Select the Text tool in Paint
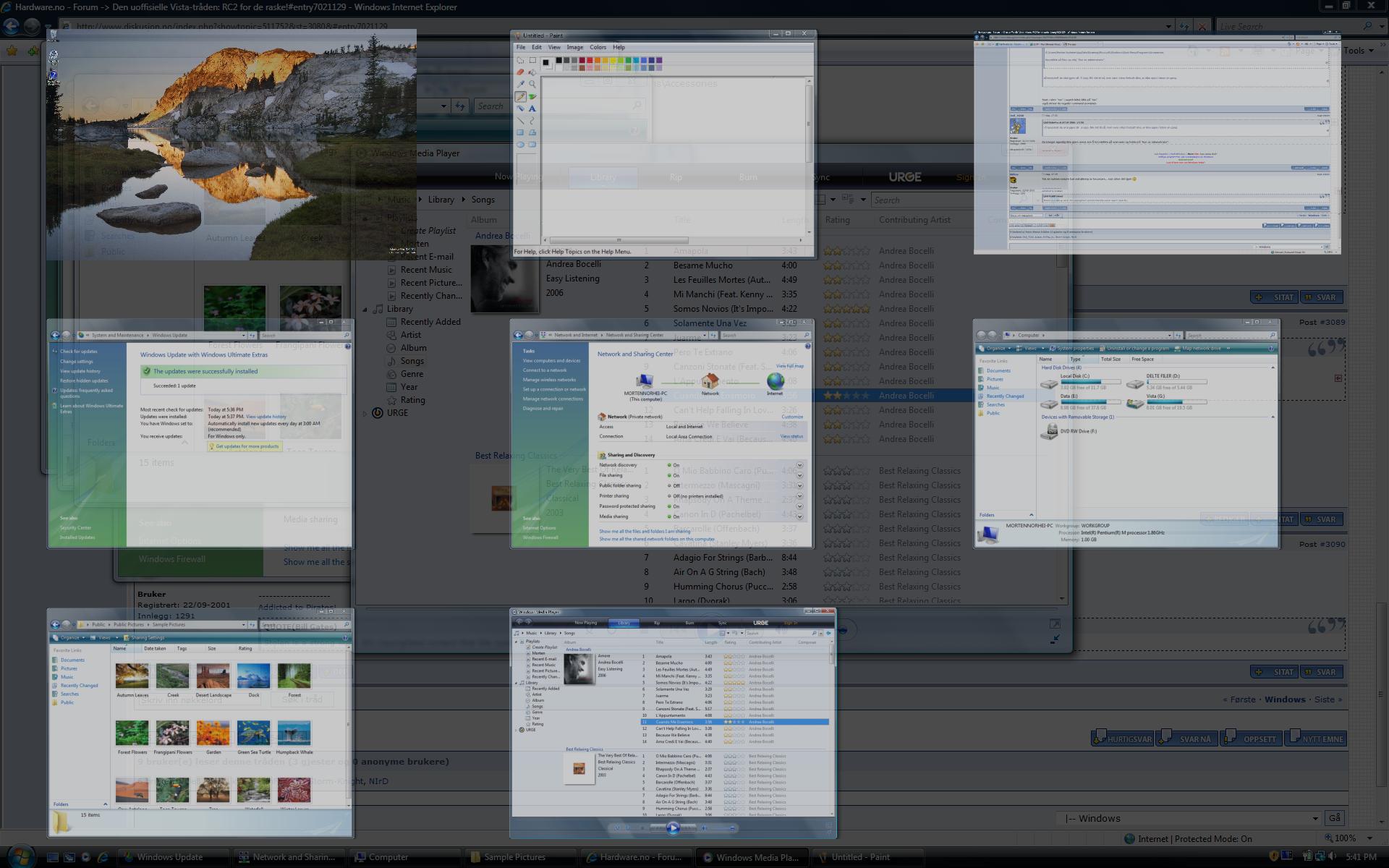Image resolution: width=1389 pixels, height=868 pixels. click(x=532, y=109)
